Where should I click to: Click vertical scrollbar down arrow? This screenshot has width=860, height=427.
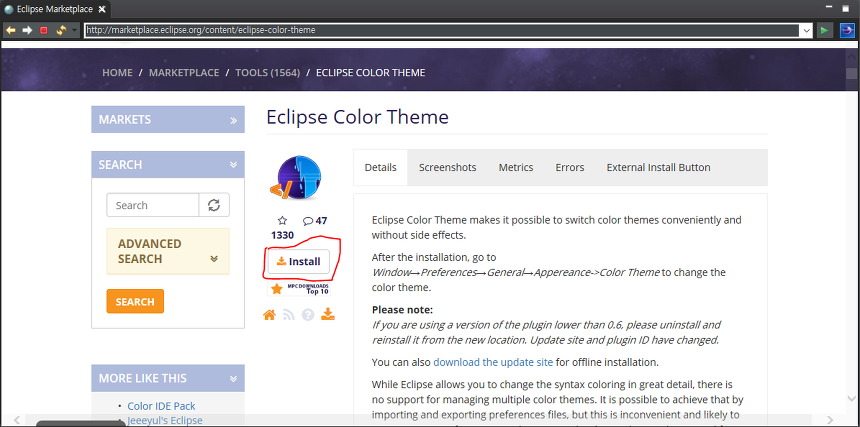[851, 399]
